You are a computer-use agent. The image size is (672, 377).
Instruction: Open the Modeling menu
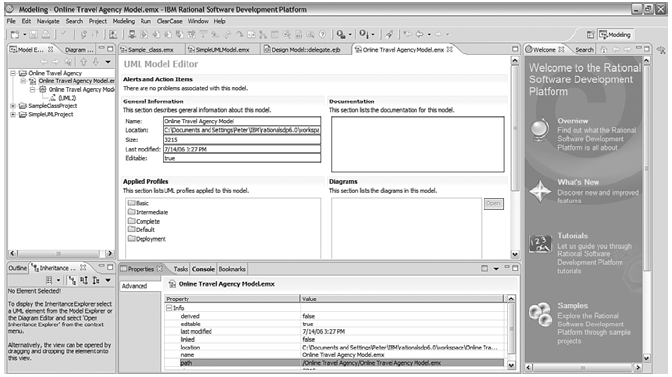pos(123,21)
